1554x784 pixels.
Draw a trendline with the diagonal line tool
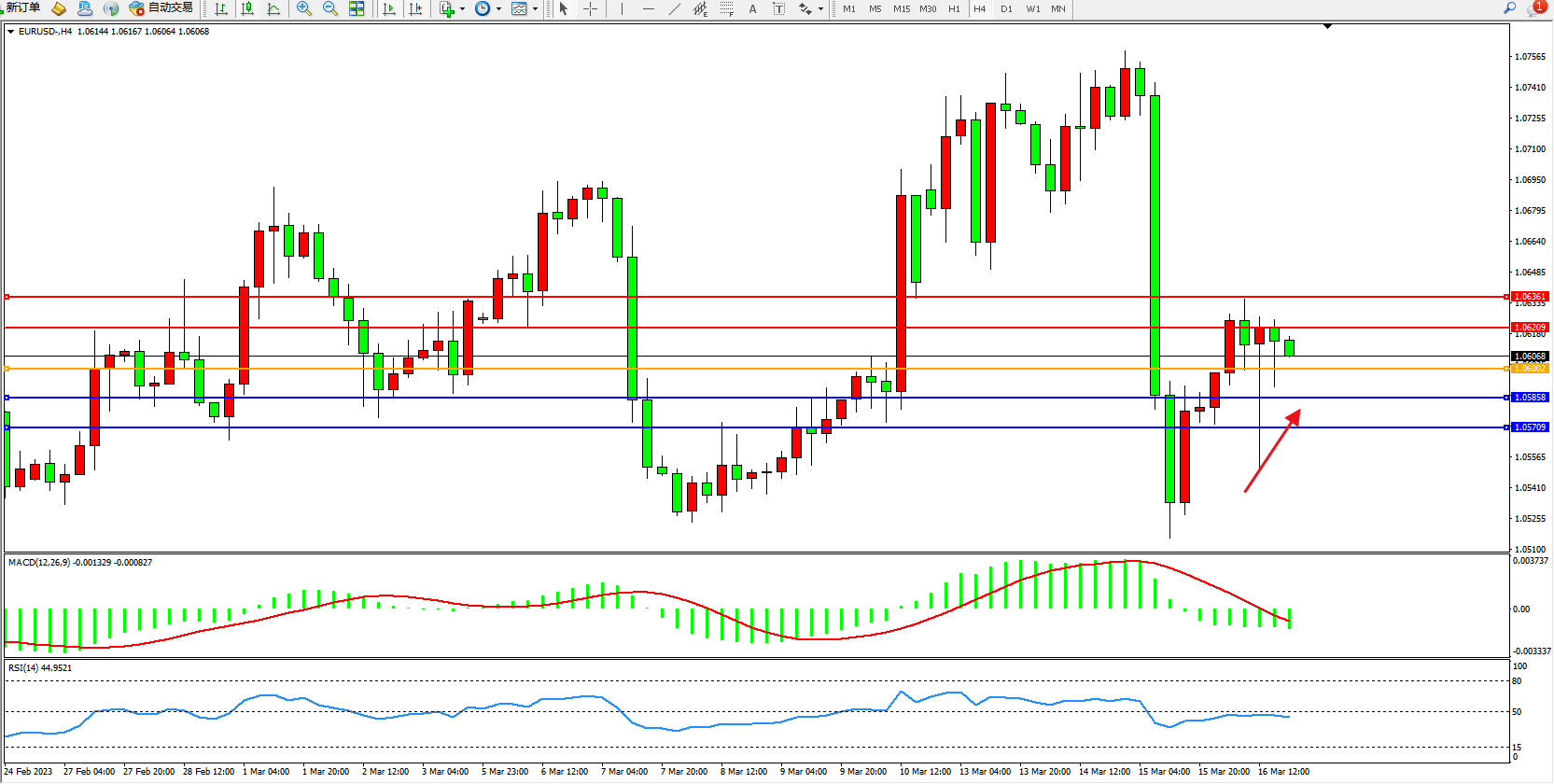675,8
